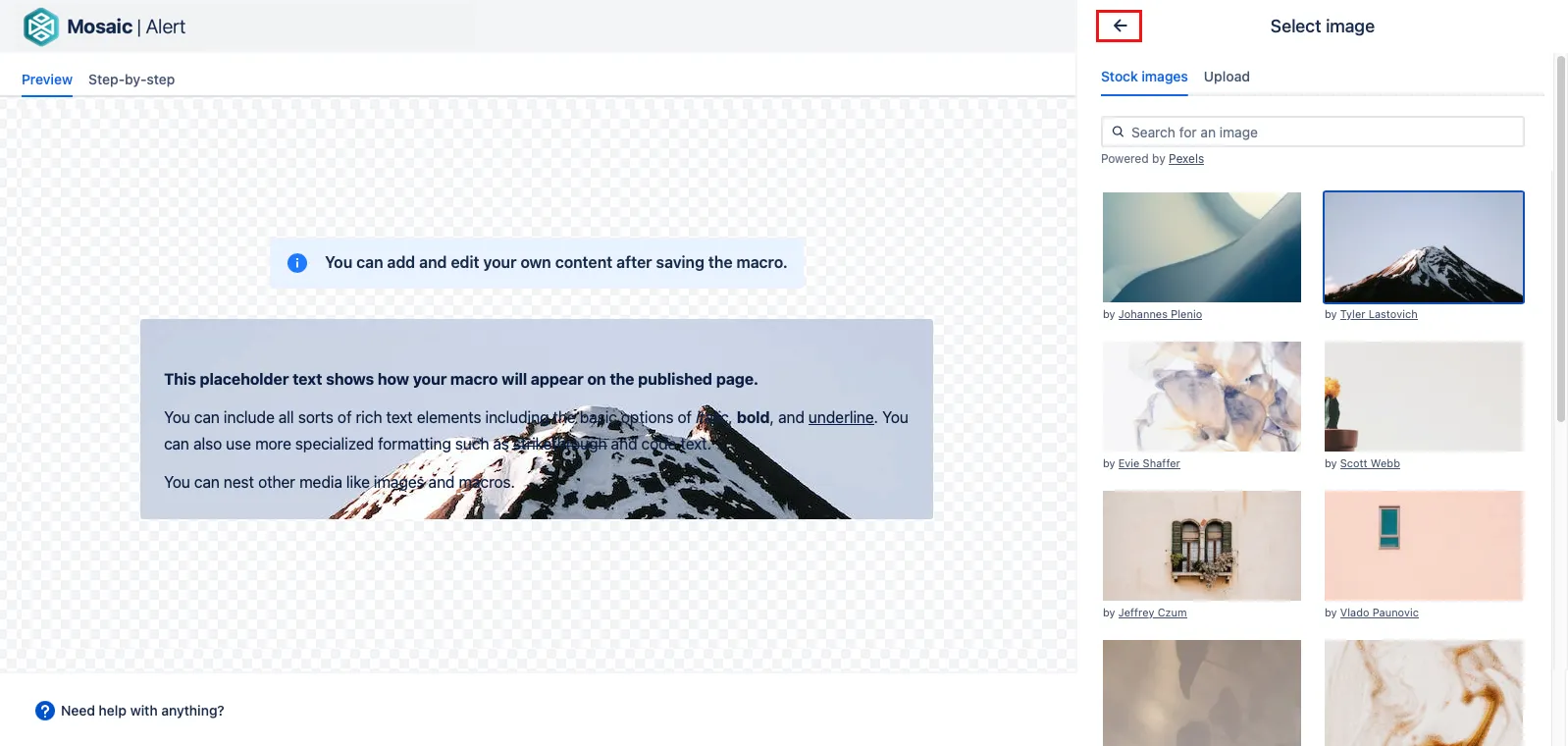Image resolution: width=1568 pixels, height=746 pixels.
Task: Click the Search for an image field
Action: 1313,132
